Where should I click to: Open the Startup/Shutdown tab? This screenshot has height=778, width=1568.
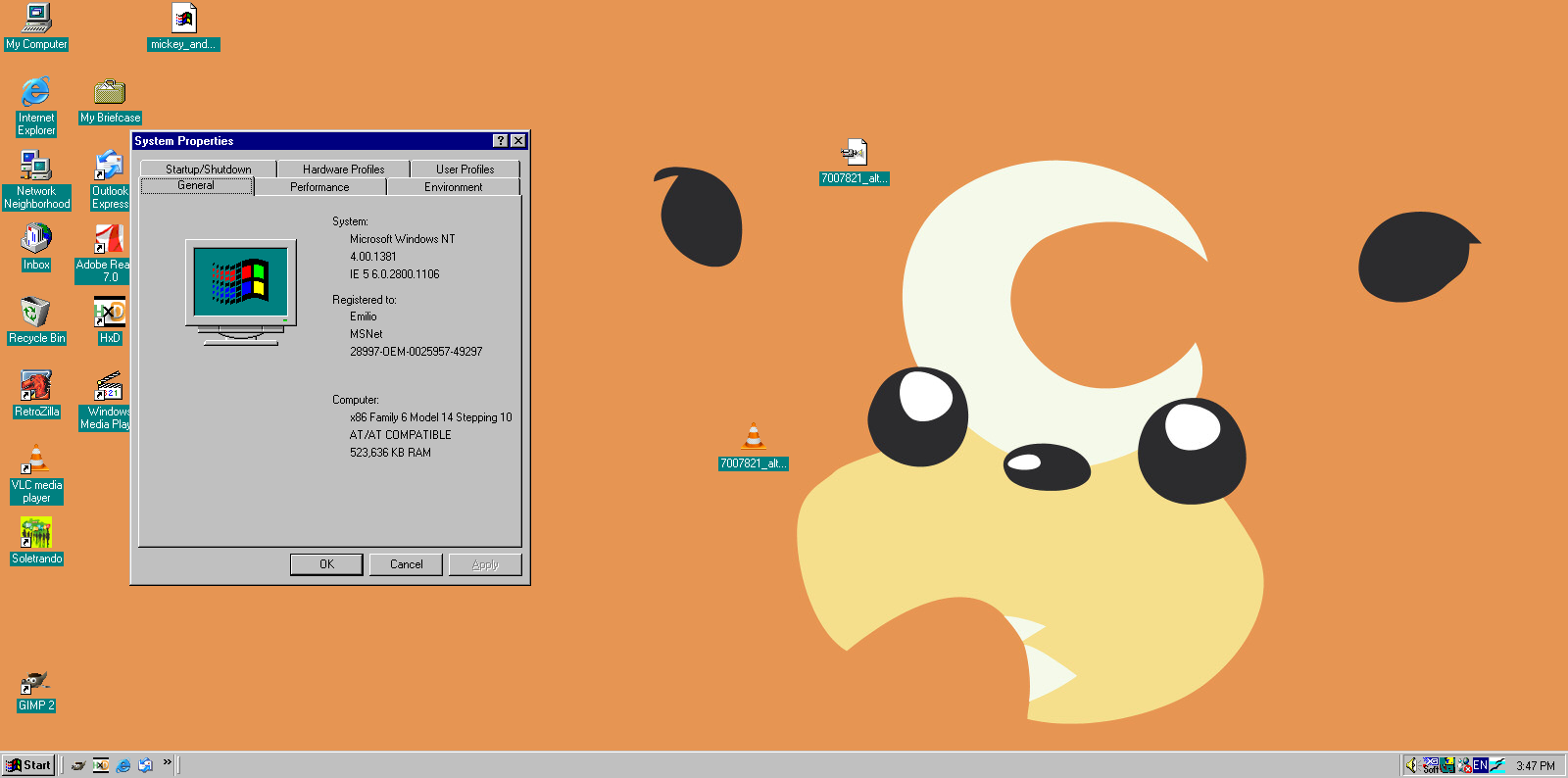208,170
